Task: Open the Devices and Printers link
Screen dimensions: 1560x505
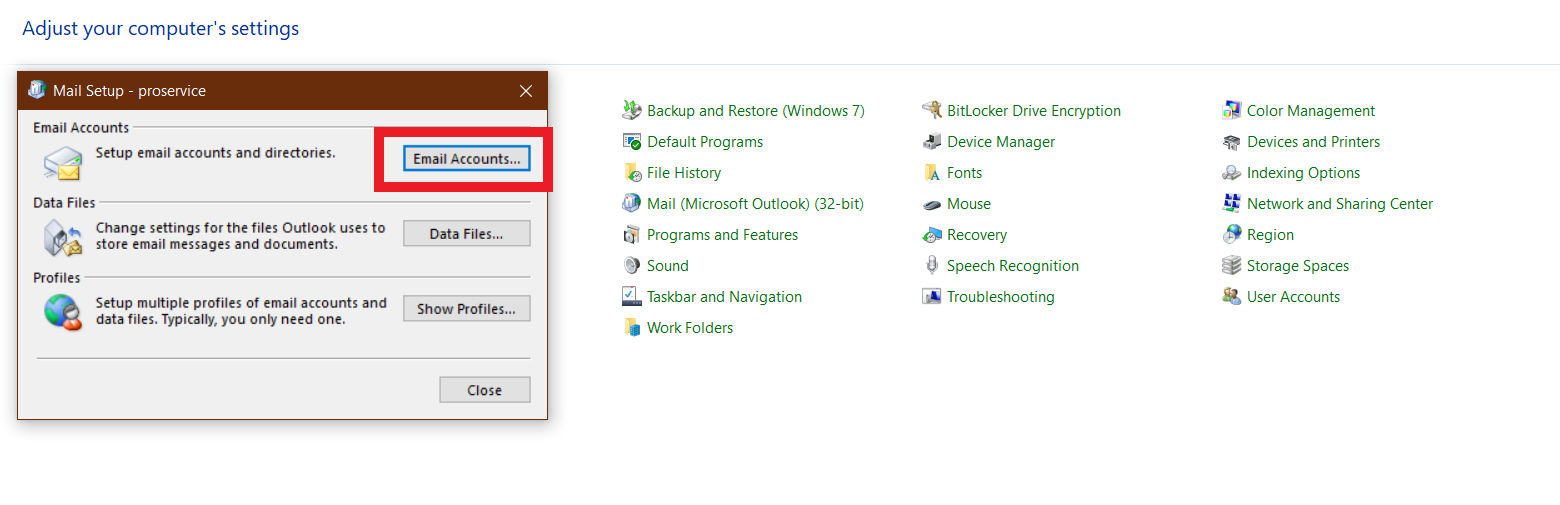Action: pos(1313,141)
